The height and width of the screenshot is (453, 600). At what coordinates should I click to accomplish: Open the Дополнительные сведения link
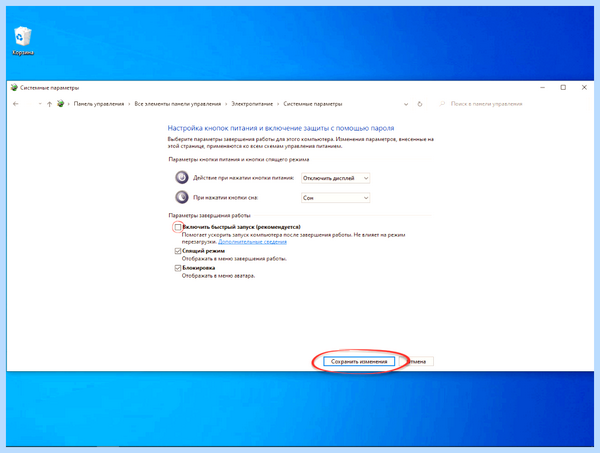click(253, 242)
